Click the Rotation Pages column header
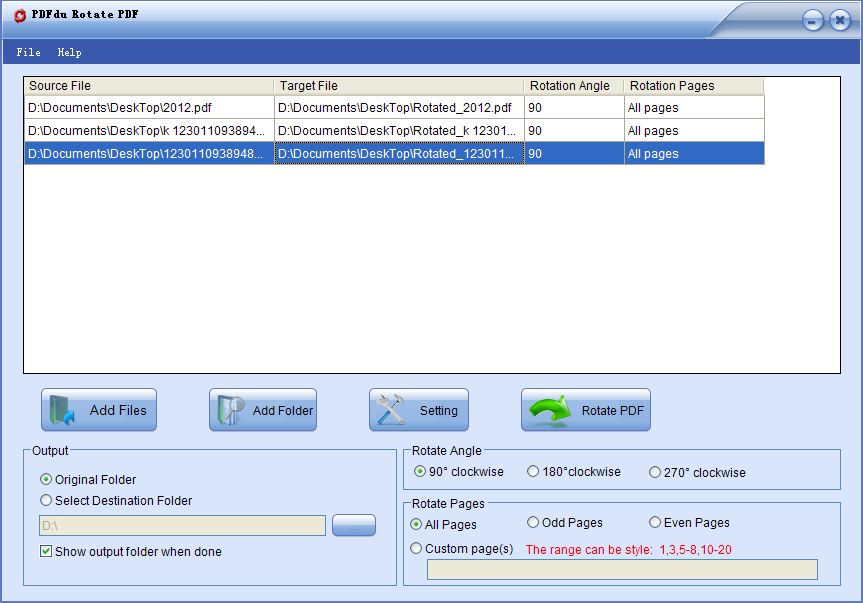 point(694,86)
